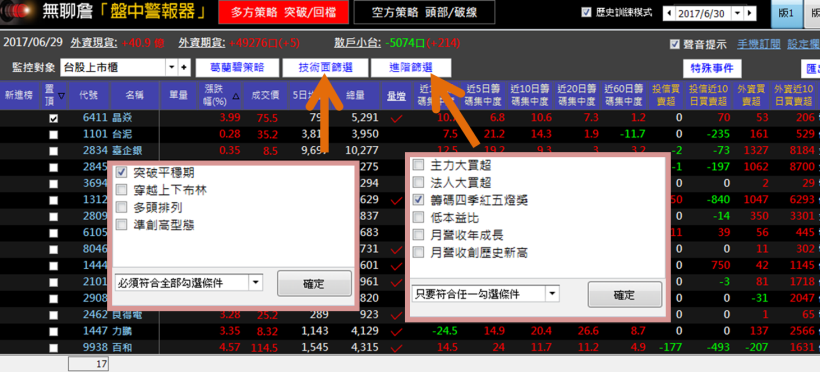Check 穿越上下布林 option
This screenshot has height=372, width=820.
(x=121, y=190)
